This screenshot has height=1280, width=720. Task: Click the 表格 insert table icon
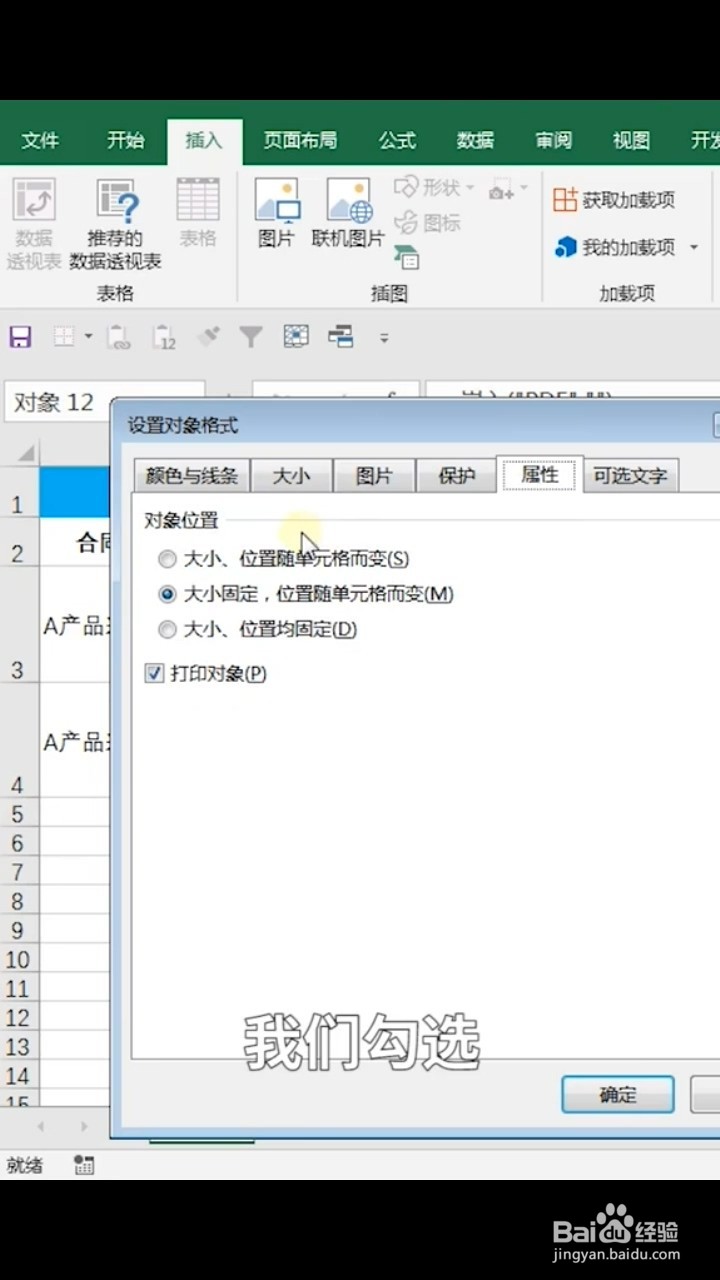click(198, 212)
